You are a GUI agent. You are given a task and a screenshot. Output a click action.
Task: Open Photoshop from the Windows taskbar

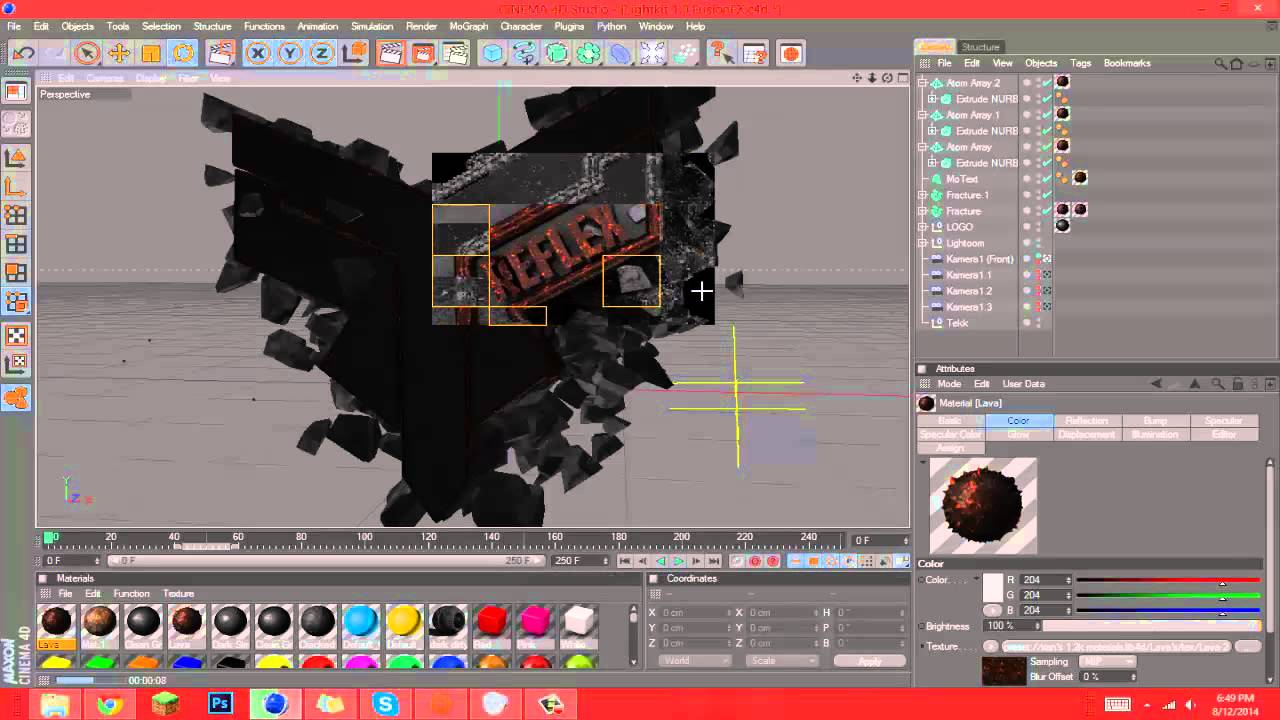219,704
